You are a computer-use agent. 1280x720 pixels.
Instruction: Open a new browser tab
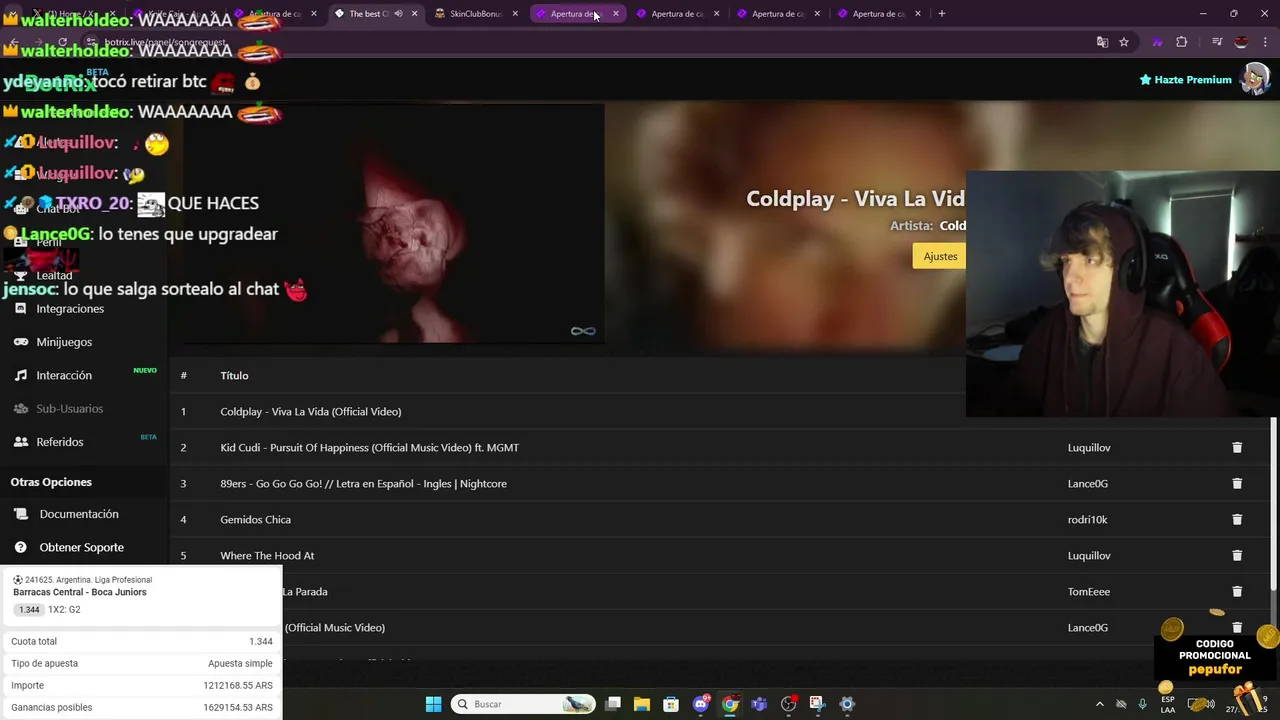942,14
